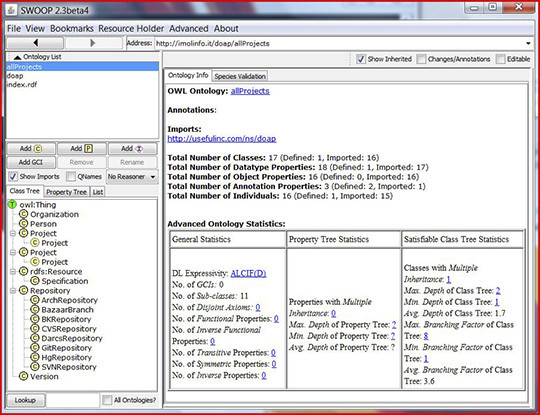Click the GitRepository class icon
The image size is (540, 415).
click(x=35, y=348)
